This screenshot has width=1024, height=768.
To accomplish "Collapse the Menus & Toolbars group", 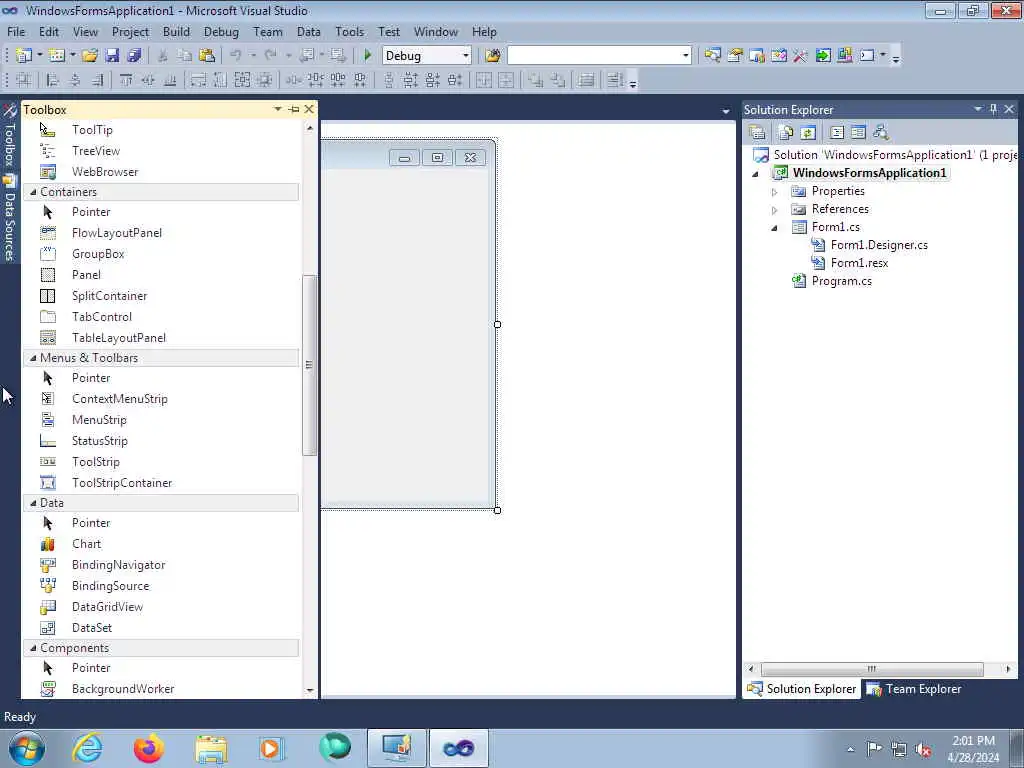I will click(x=33, y=357).
